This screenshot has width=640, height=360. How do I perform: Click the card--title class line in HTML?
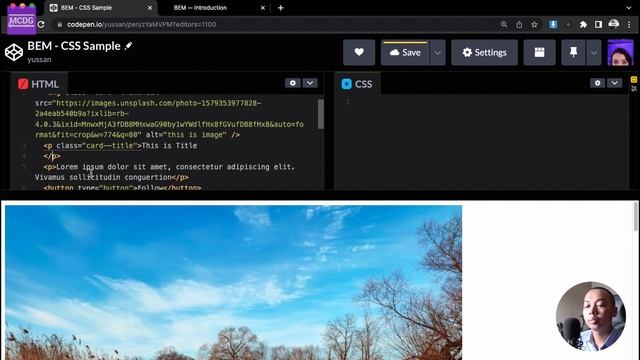[120, 145]
